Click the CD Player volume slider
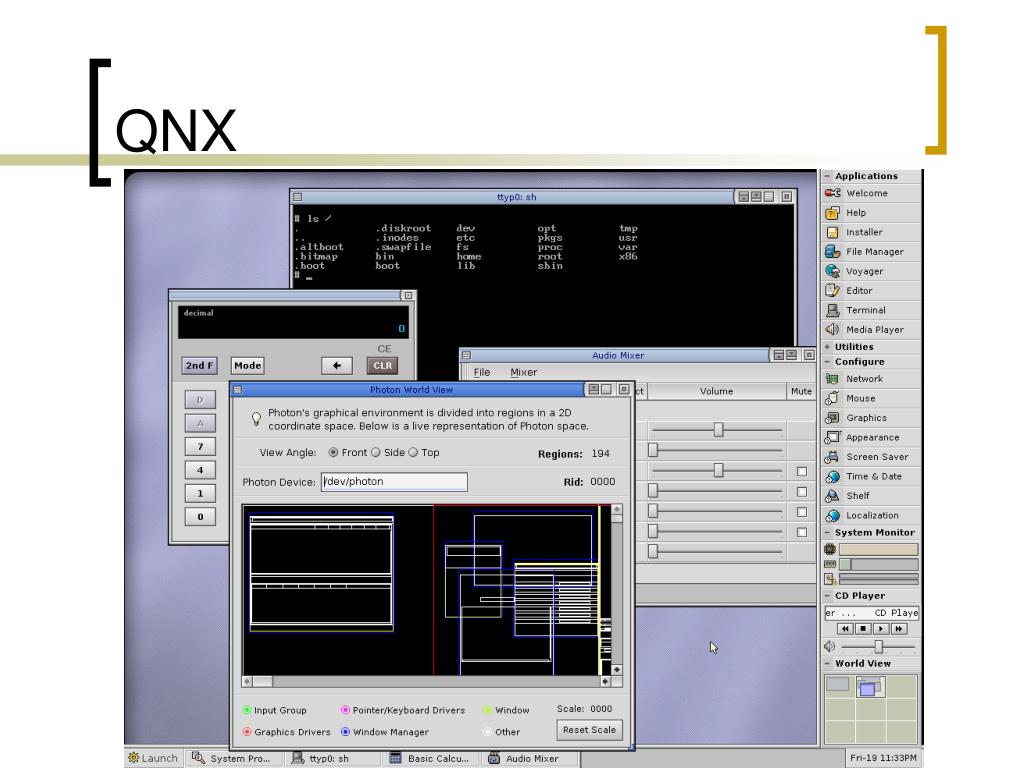 click(x=878, y=647)
